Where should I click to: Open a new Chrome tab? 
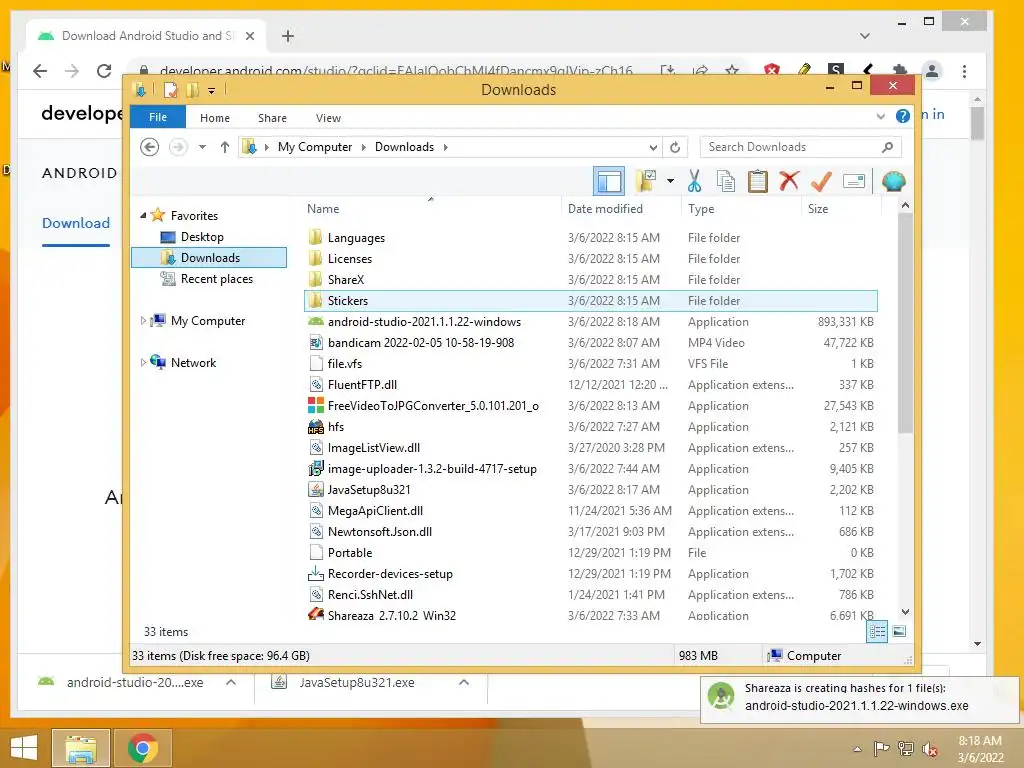[288, 36]
